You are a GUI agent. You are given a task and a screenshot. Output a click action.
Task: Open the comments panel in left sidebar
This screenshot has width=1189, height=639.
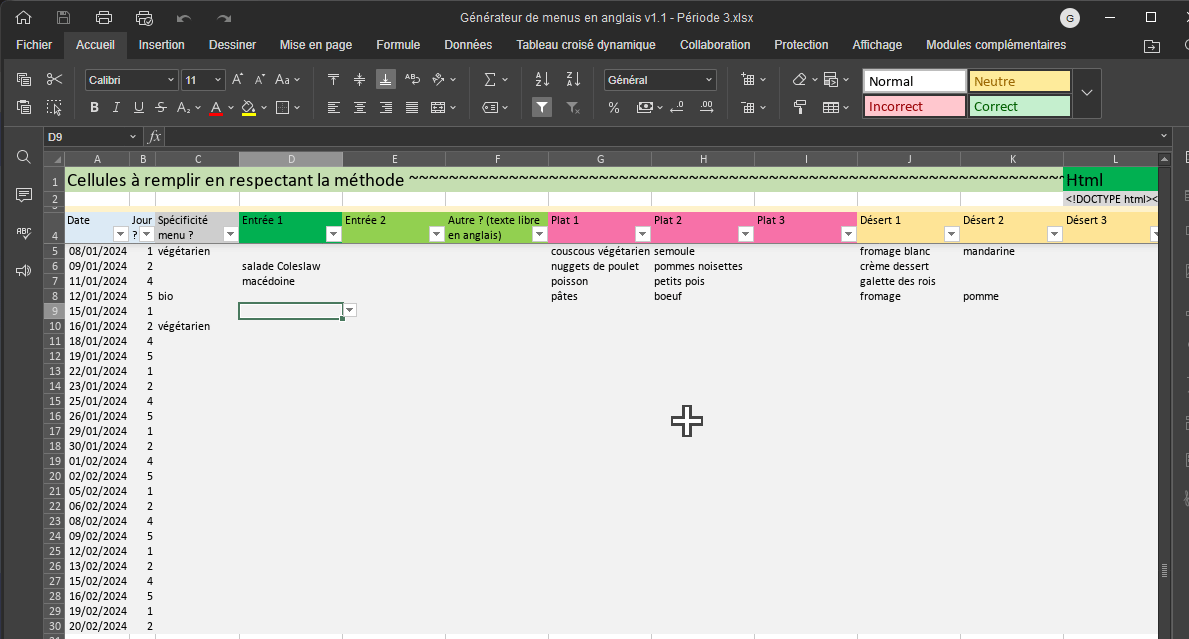pos(24,195)
